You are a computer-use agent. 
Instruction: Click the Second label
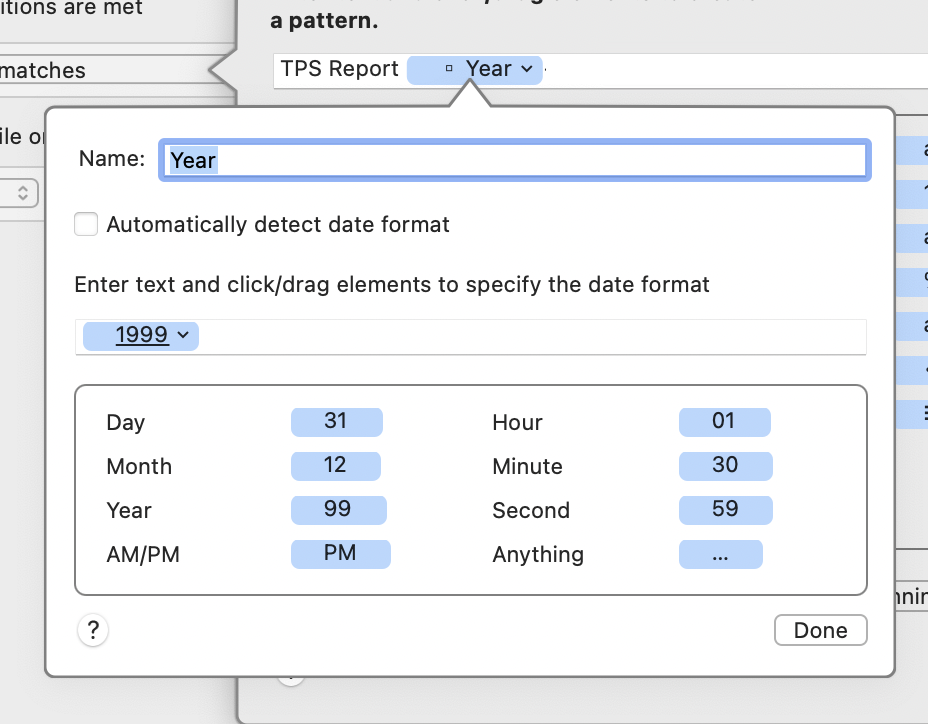(x=531, y=510)
